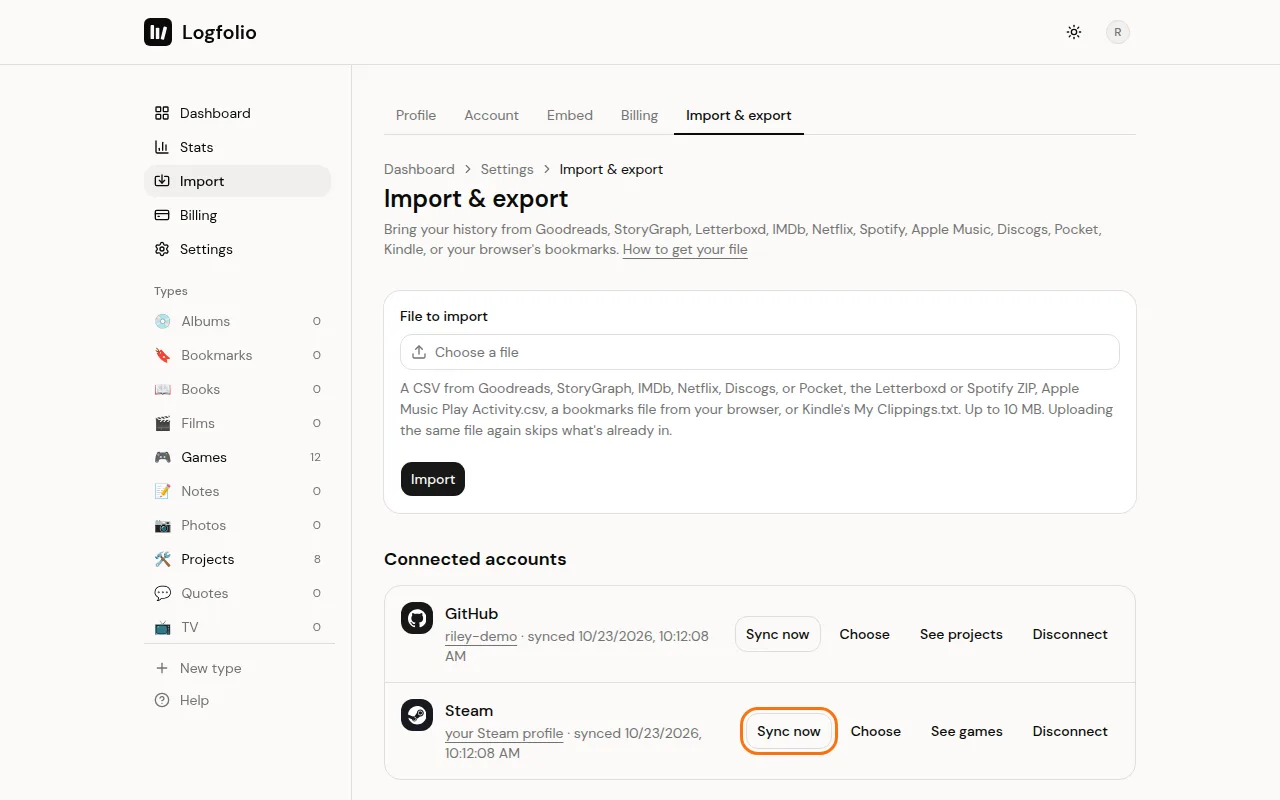Open the riley-demo GitHub link
This screenshot has width=1280, height=800.
[x=481, y=636]
